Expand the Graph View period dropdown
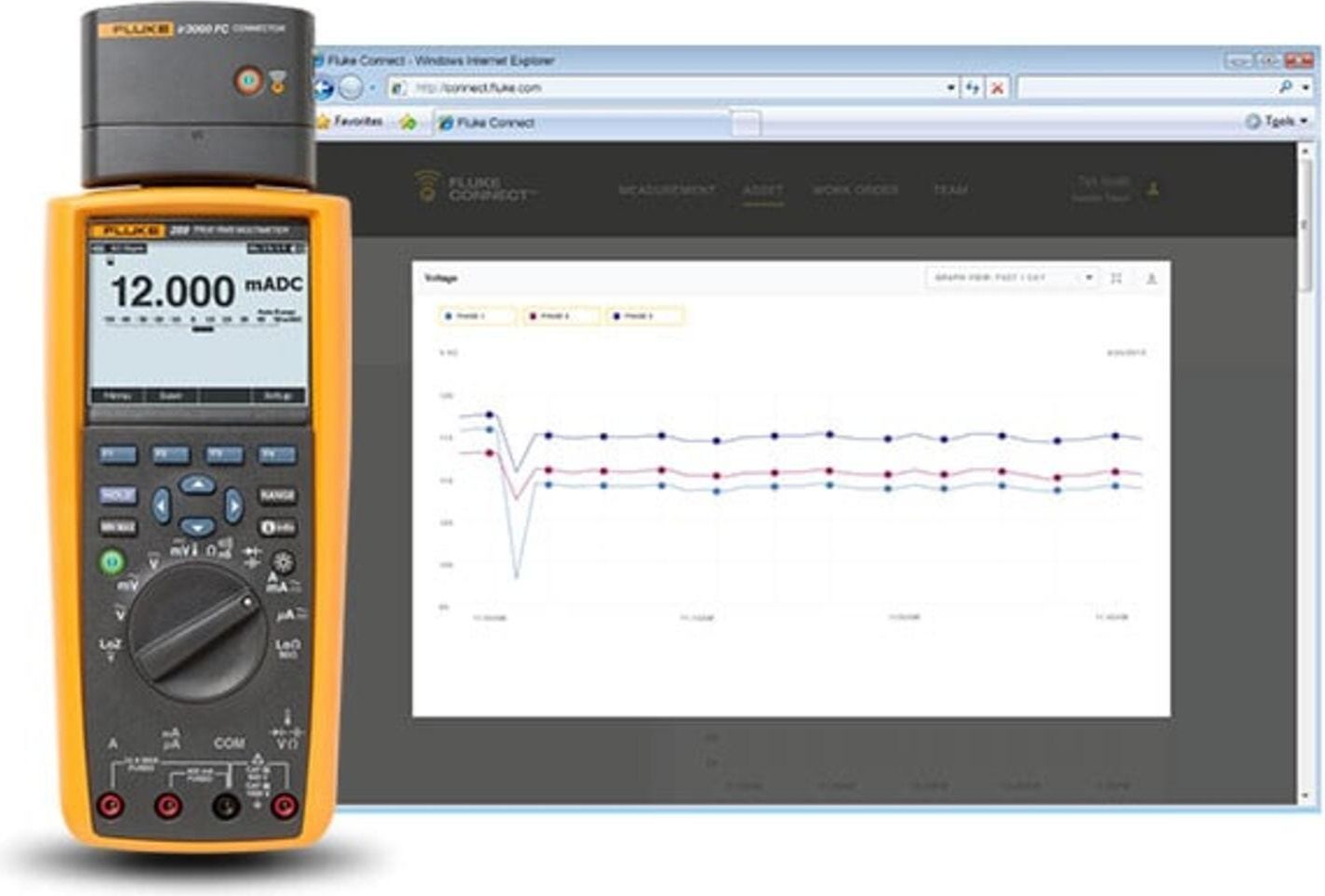The image size is (1325, 896). tap(1013, 278)
